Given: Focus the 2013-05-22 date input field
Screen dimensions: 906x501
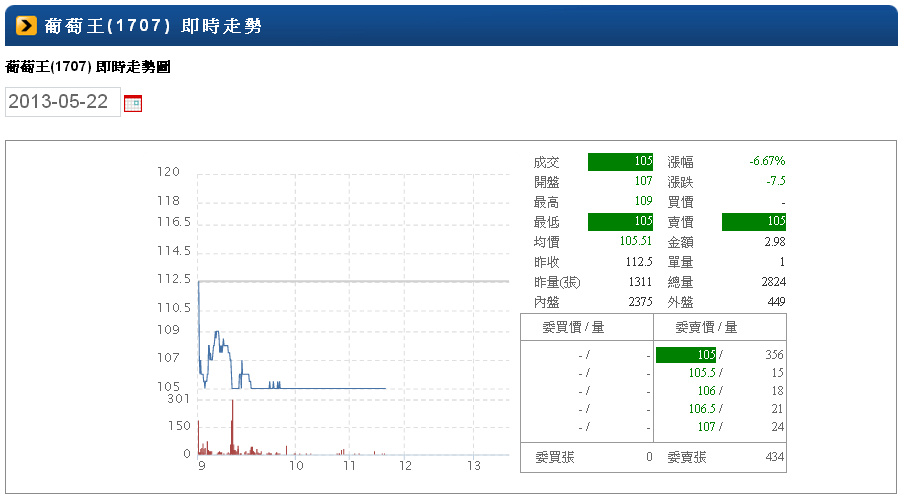Looking at the screenshot, I should tap(63, 102).
